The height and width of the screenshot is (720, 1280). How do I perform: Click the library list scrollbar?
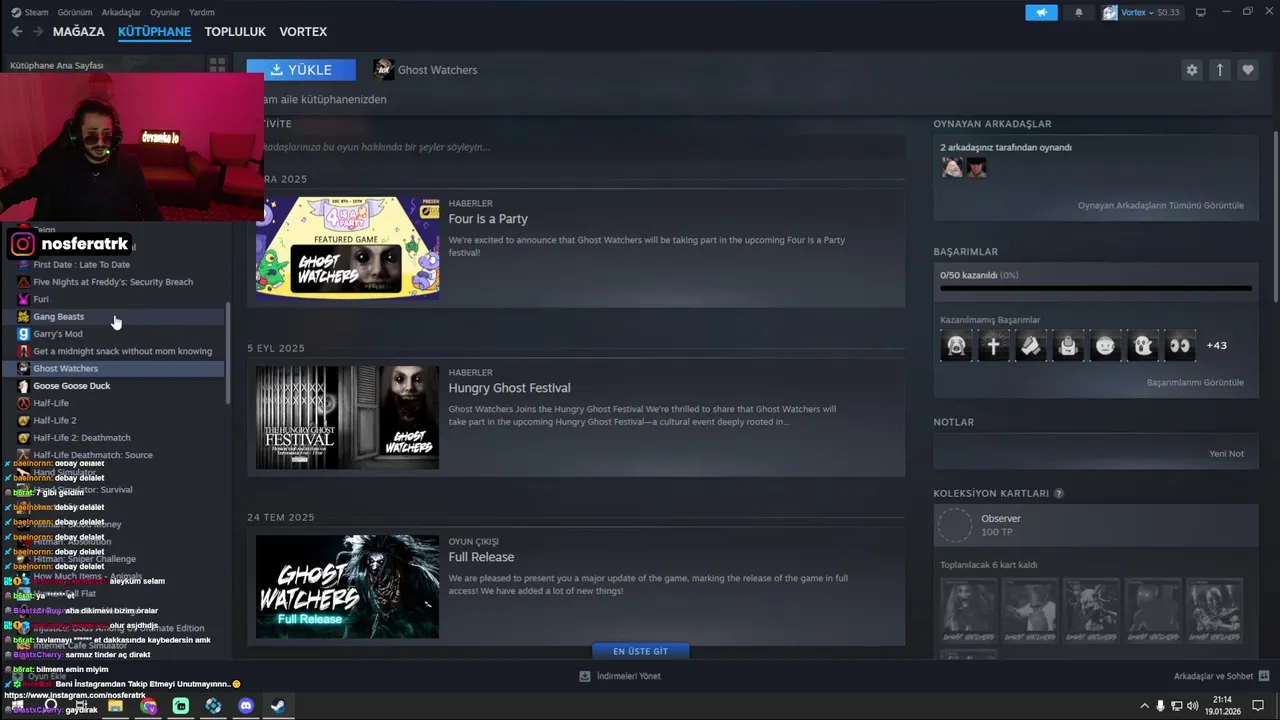click(x=229, y=352)
